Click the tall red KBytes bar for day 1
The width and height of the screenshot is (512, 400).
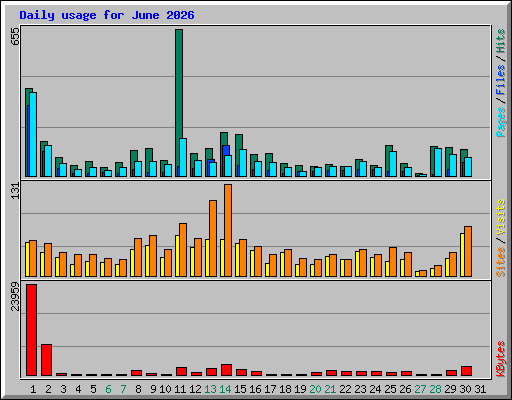click(31, 330)
